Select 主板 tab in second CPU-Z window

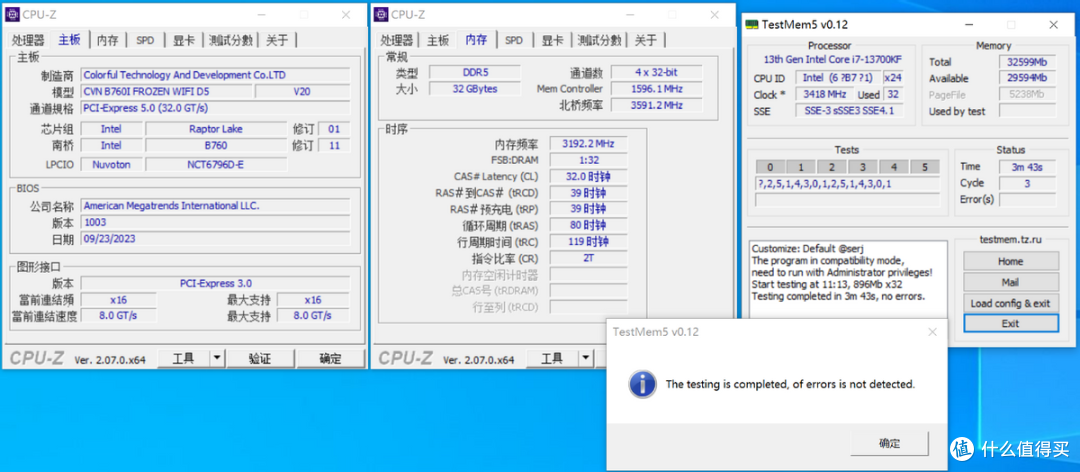(x=437, y=40)
